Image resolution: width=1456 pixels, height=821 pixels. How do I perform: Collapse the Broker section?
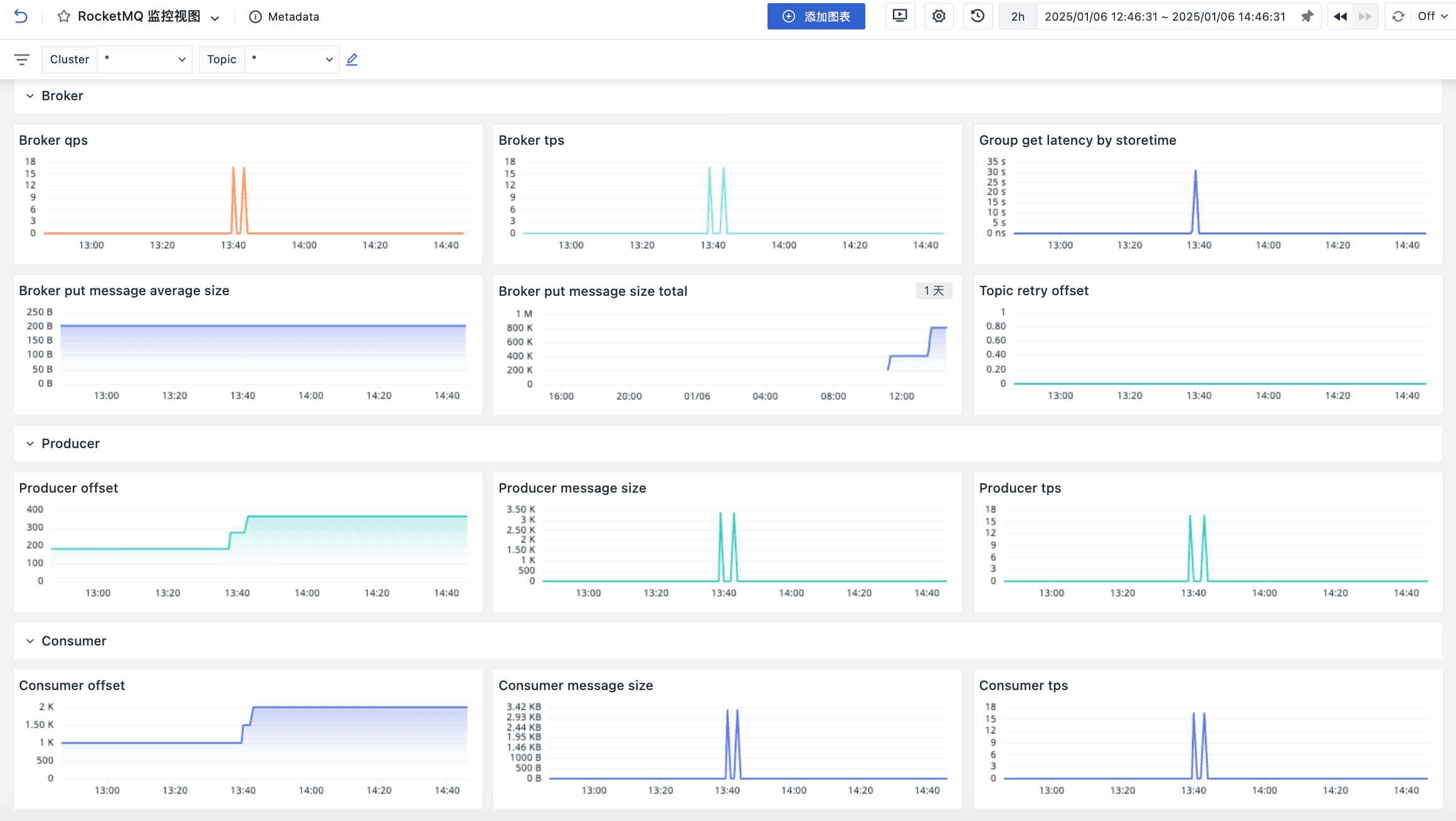click(29, 95)
